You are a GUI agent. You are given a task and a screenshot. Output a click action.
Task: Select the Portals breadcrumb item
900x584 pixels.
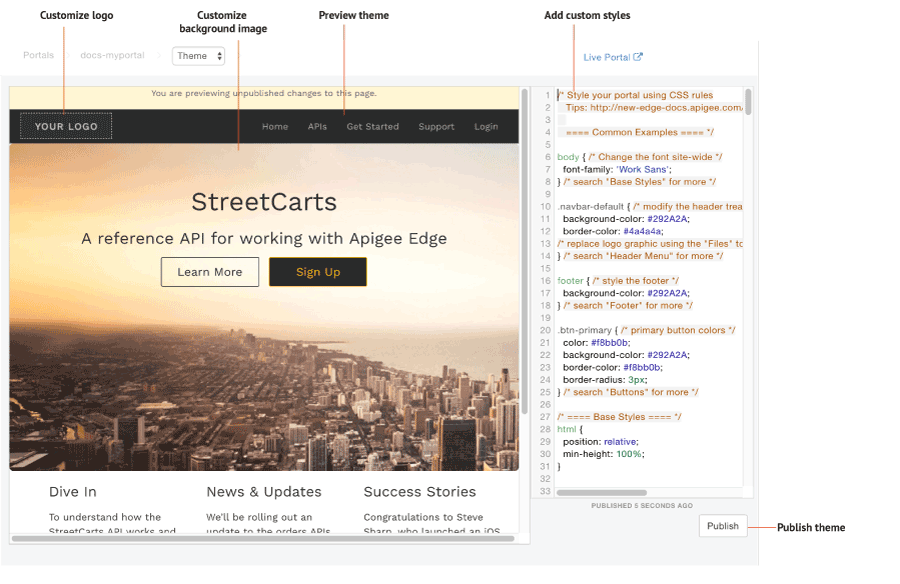point(38,56)
